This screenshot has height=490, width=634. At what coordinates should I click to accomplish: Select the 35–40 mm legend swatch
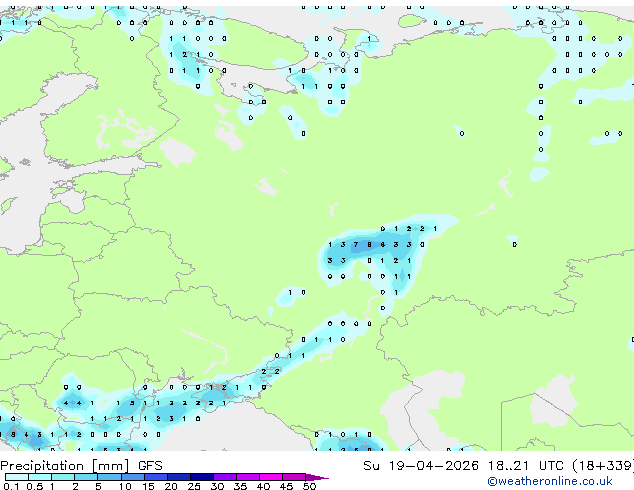pyautogui.click(x=248, y=477)
